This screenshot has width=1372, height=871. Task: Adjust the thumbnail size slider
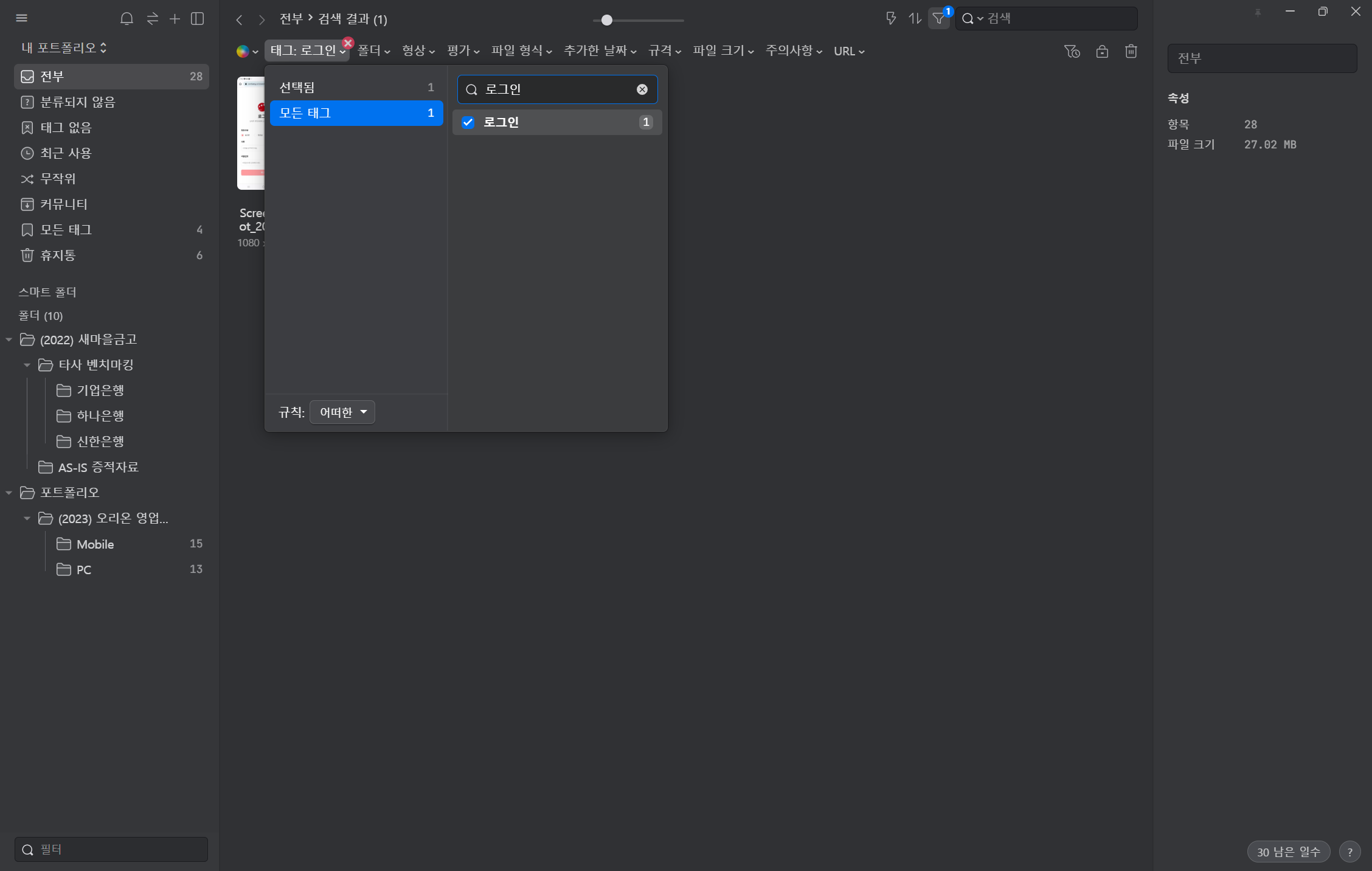click(606, 20)
